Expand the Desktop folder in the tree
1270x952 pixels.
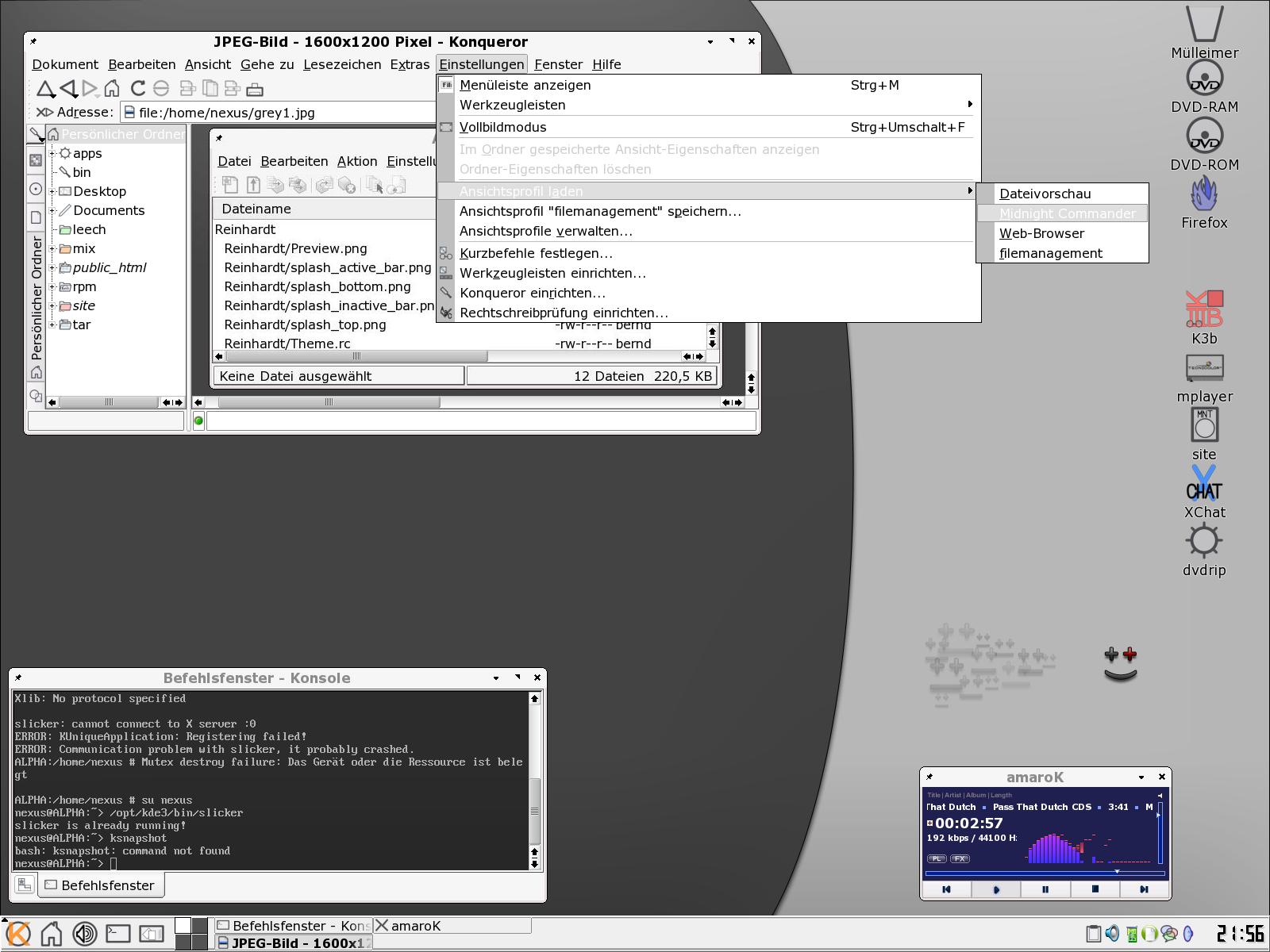[52, 191]
